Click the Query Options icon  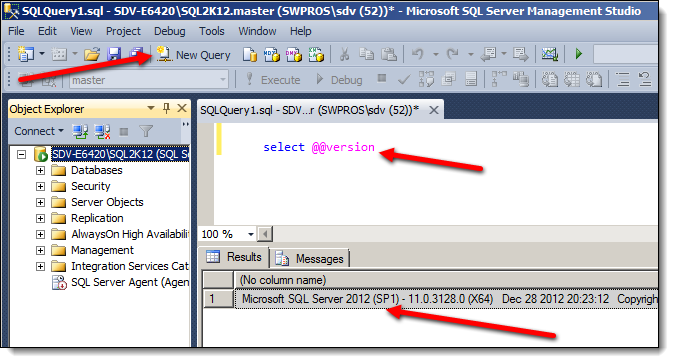coord(449,80)
